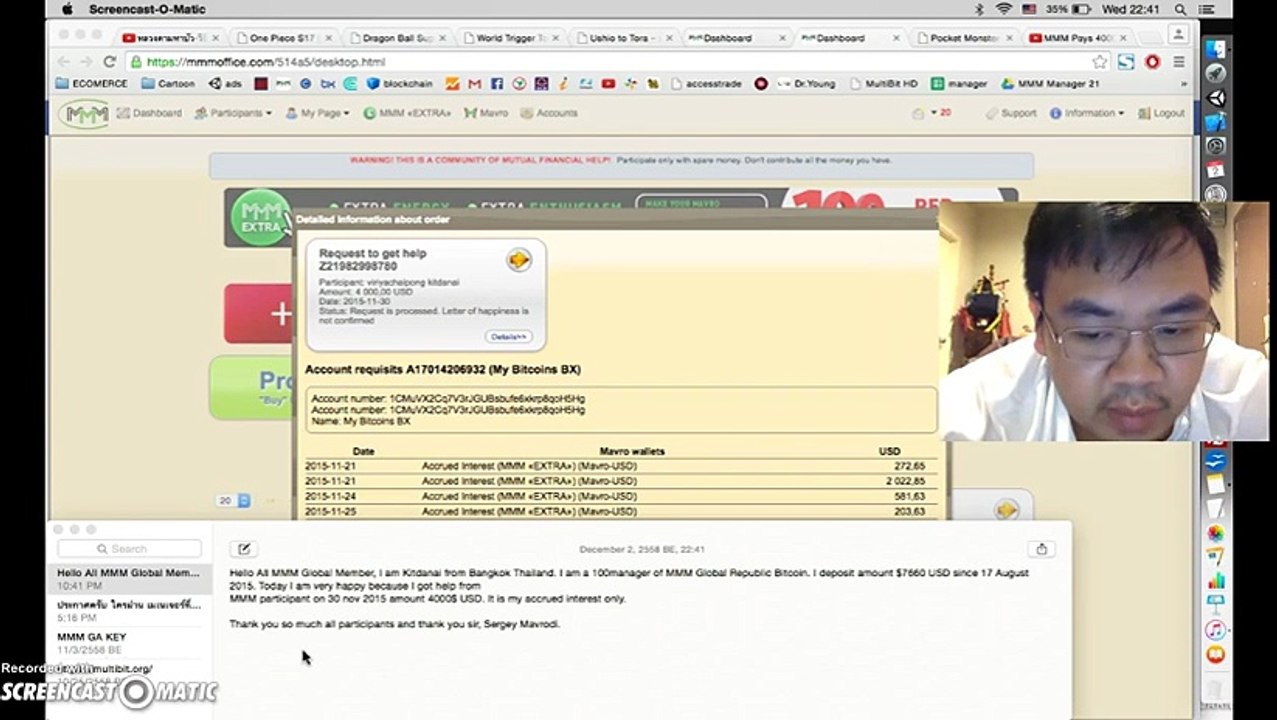The width and height of the screenshot is (1277, 720).
Task: Click the Logout link
Action: point(1161,113)
